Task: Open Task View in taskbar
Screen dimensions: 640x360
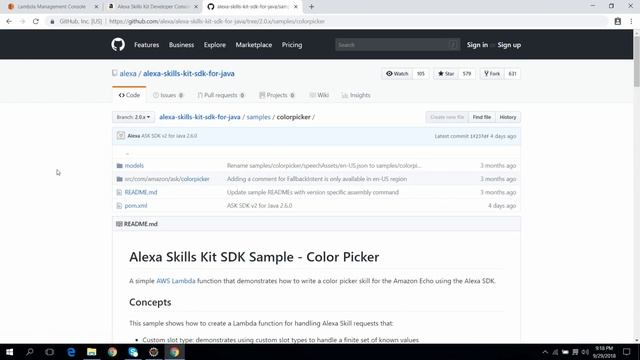Action: pyautogui.click(x=50, y=352)
